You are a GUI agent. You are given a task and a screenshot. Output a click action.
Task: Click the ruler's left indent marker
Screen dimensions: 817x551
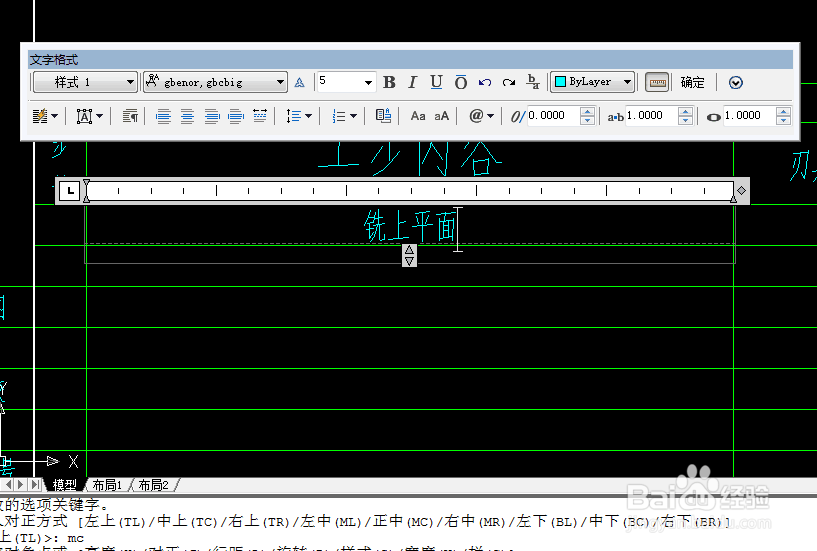[86, 199]
